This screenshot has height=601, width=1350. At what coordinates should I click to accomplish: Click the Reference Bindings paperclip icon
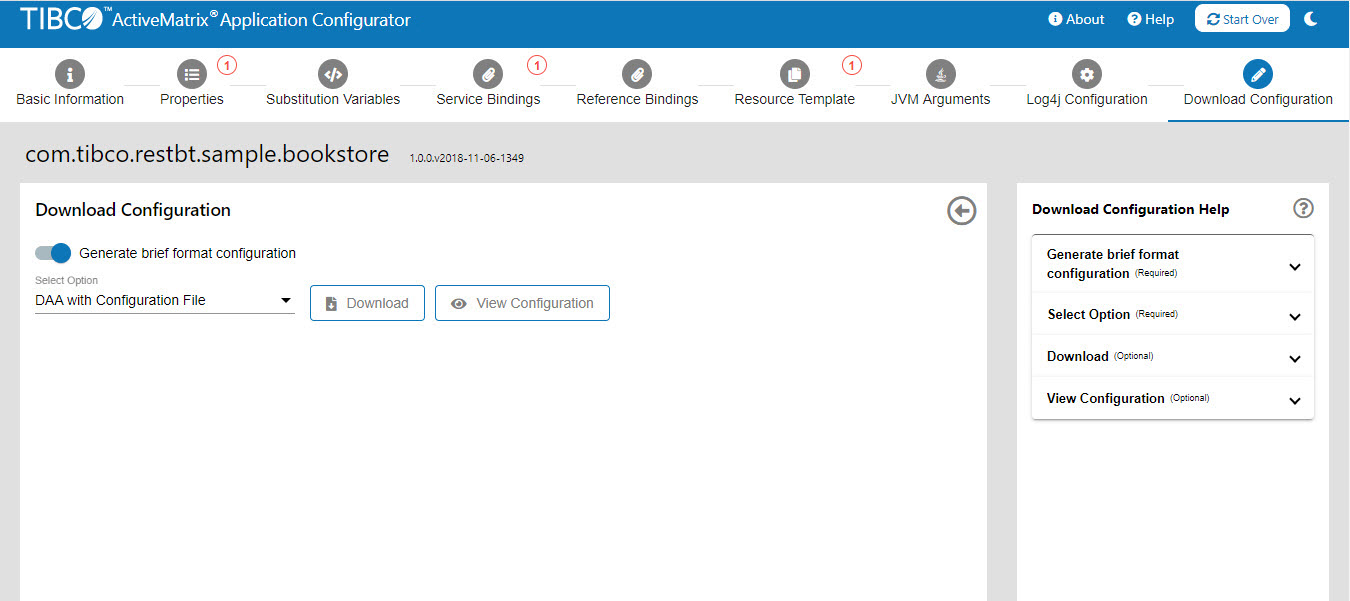click(x=637, y=74)
